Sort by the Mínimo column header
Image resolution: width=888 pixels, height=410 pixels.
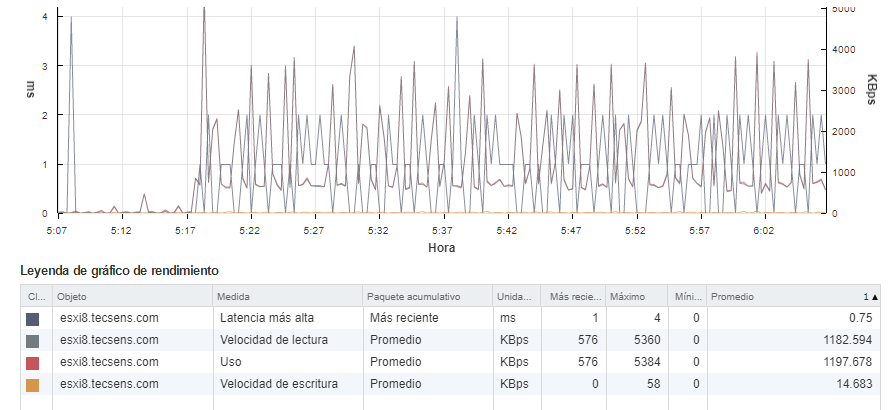point(688,296)
